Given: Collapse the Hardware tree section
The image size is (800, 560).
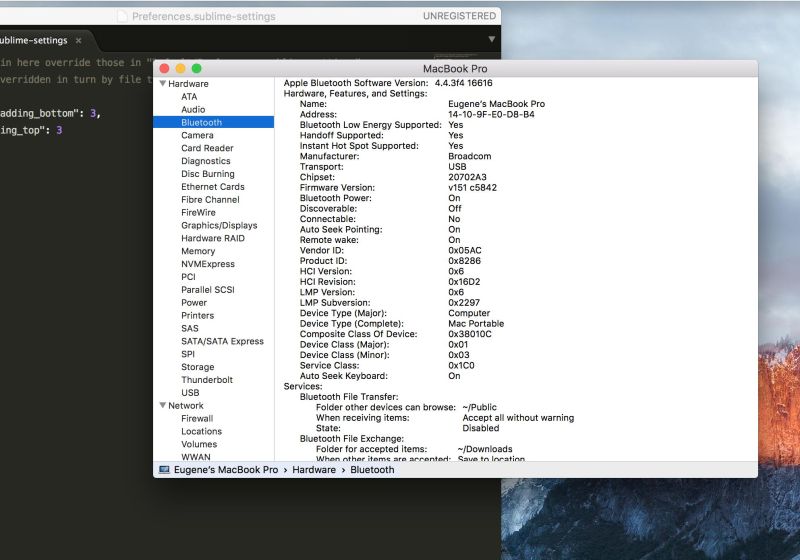Looking at the screenshot, I should coord(162,84).
